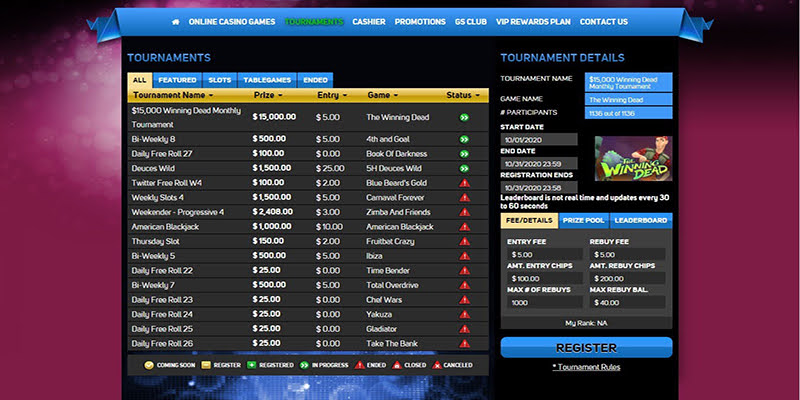800x400 pixels.
Task: Click in-progress status icon for Bi-Weekly 8
Action: (464, 139)
